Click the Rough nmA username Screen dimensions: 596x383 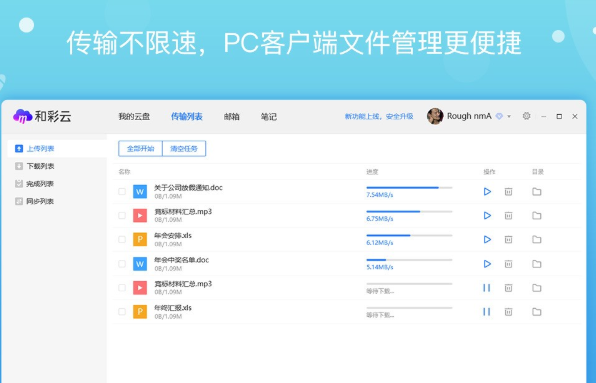[469, 116]
